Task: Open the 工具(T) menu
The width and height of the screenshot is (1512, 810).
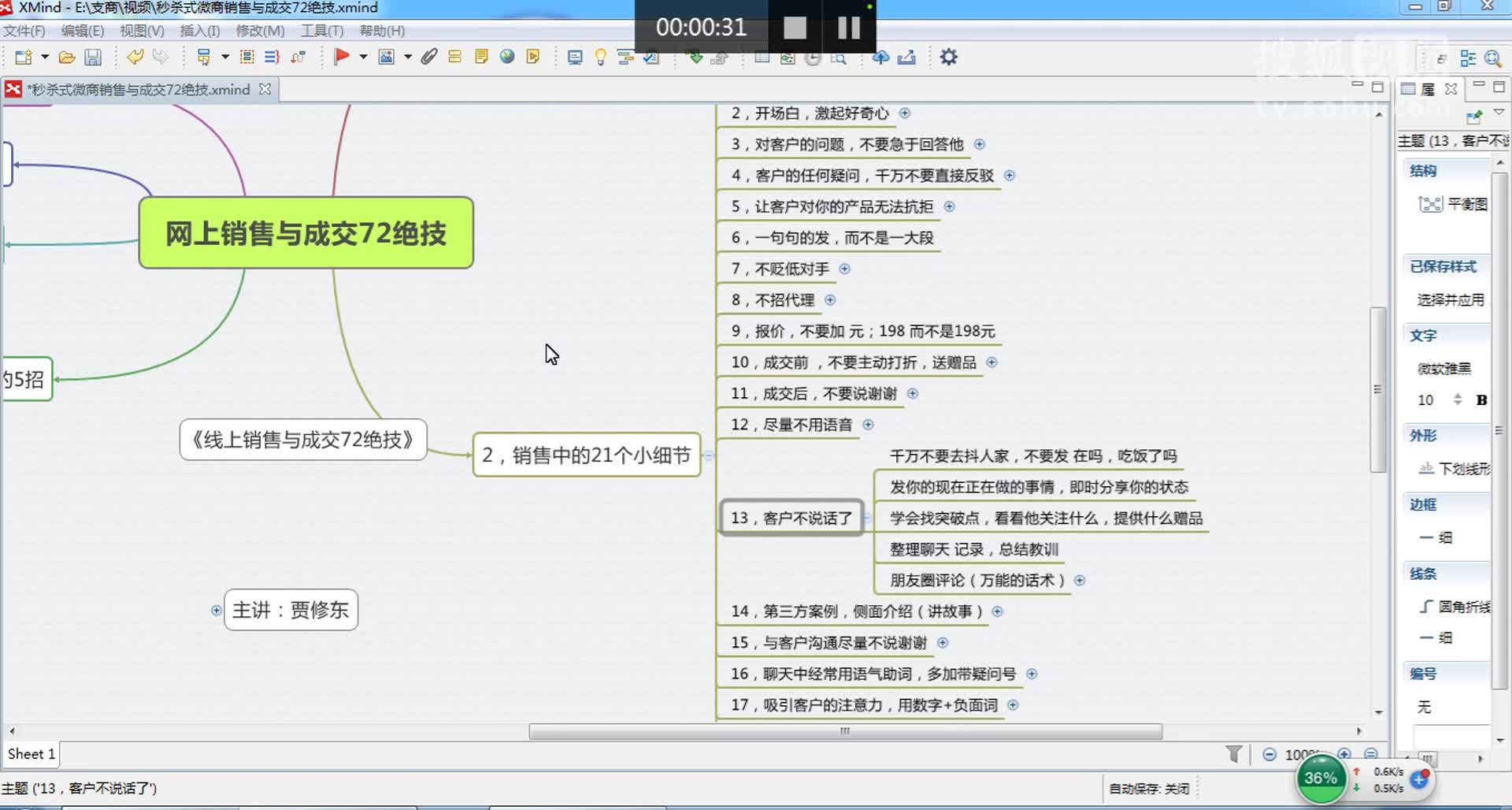Action: (x=321, y=31)
